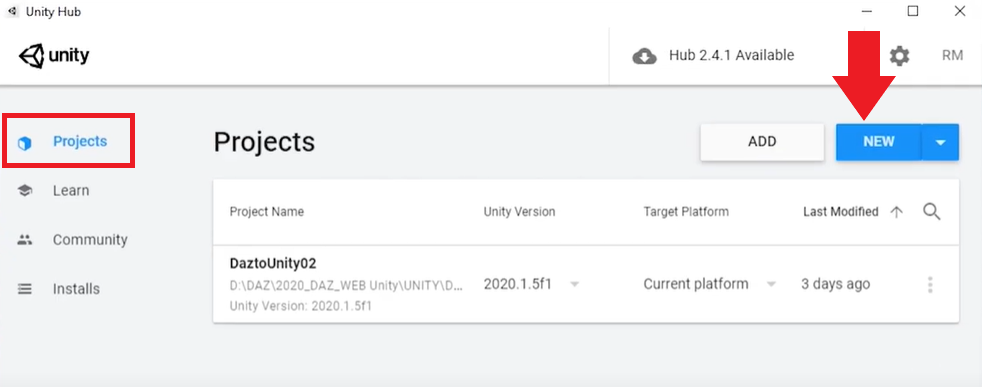This screenshot has height=387, width=982.
Task: Click the Learn graduation cap icon
Action: point(25,190)
